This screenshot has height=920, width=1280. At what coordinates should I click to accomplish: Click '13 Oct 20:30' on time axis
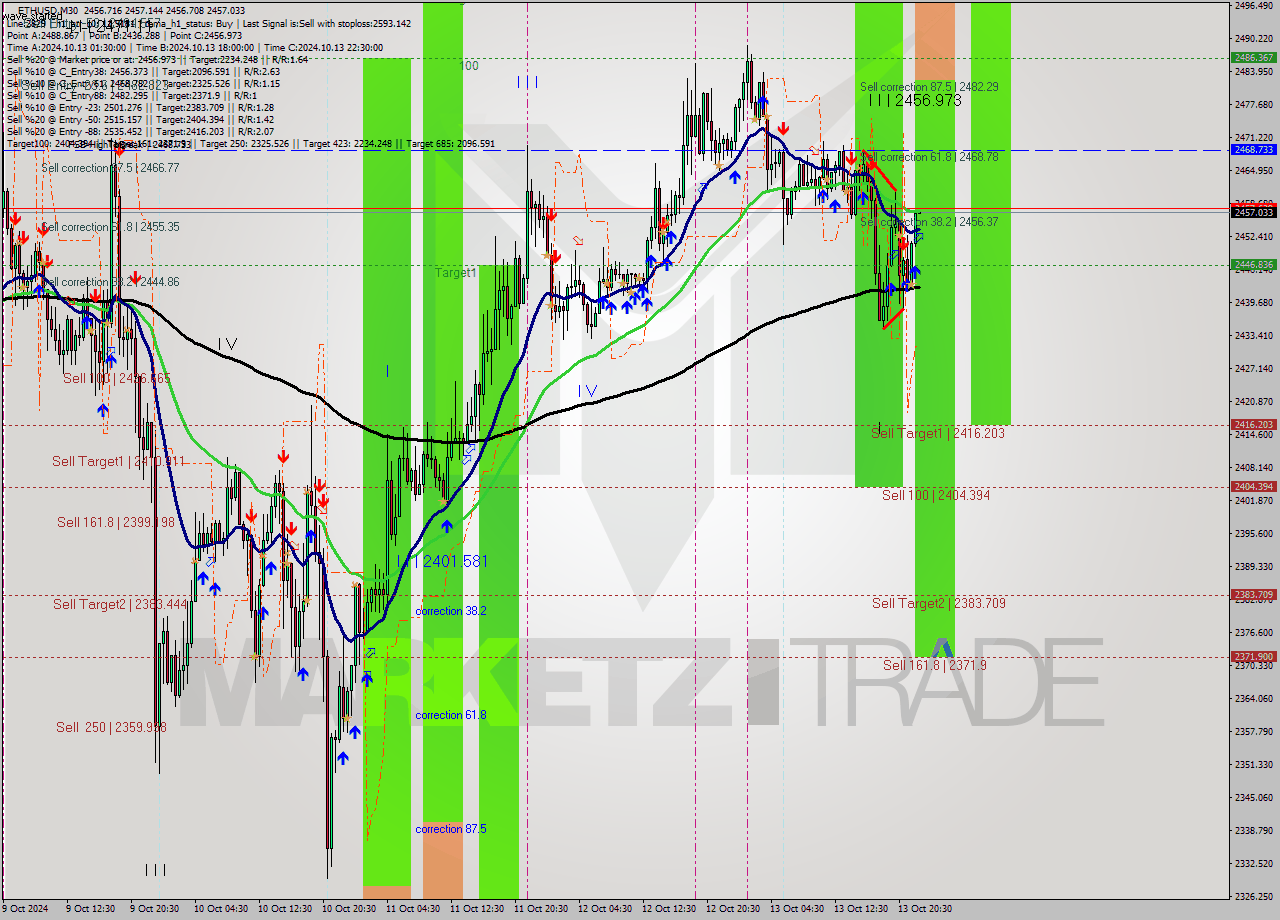924,909
